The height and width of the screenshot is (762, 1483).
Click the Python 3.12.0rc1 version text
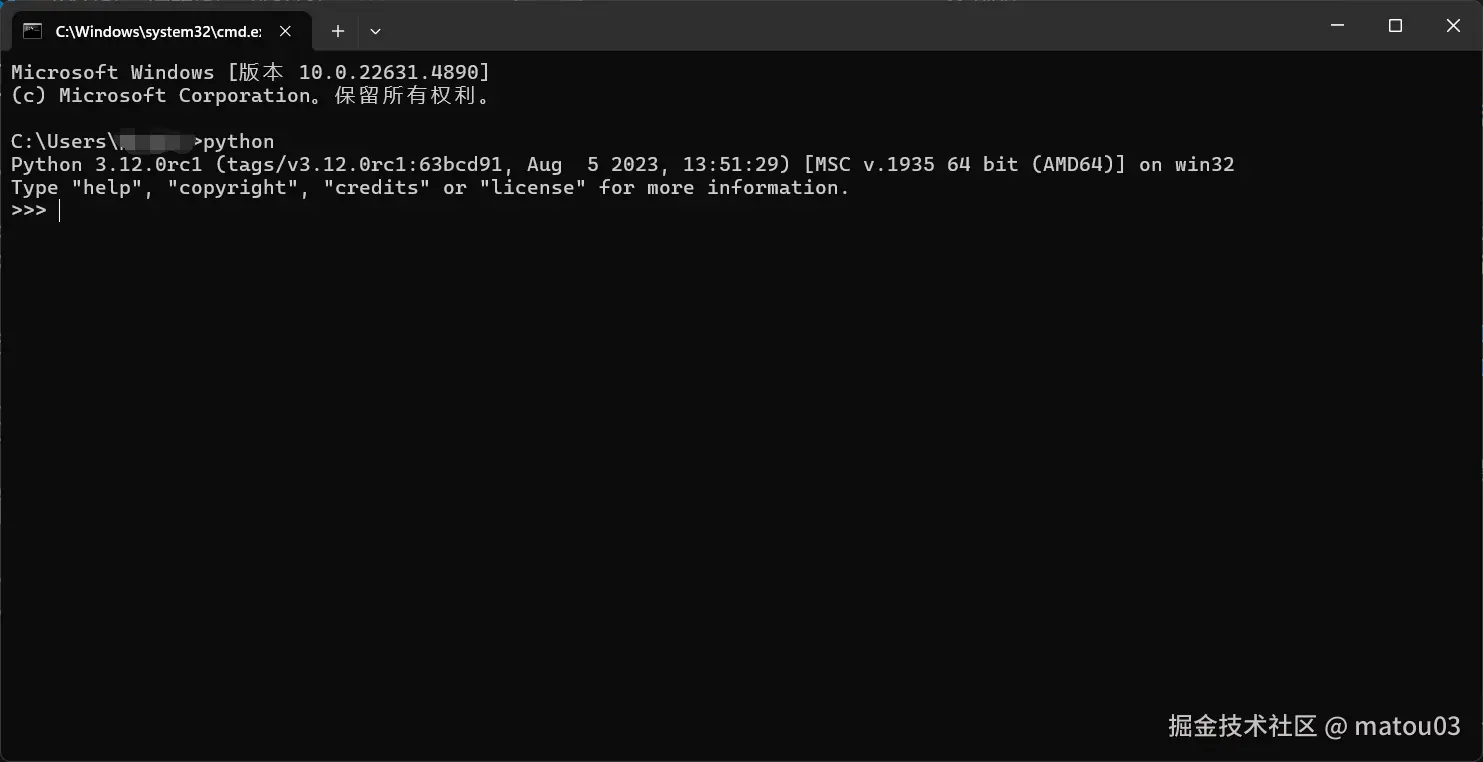[x=106, y=164]
